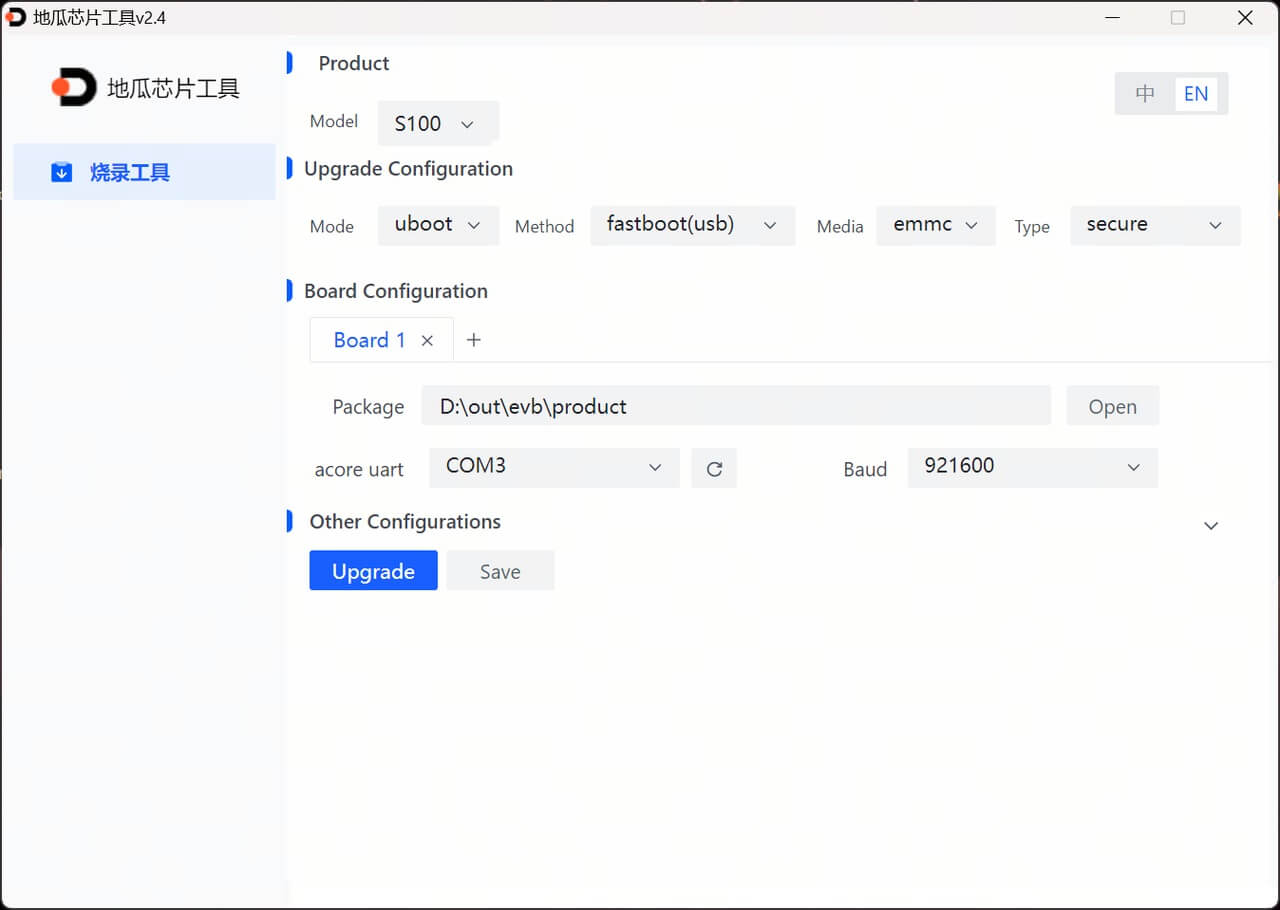Select the acore uart COM3 dropdown
This screenshot has width=1280, height=910.
554,467
